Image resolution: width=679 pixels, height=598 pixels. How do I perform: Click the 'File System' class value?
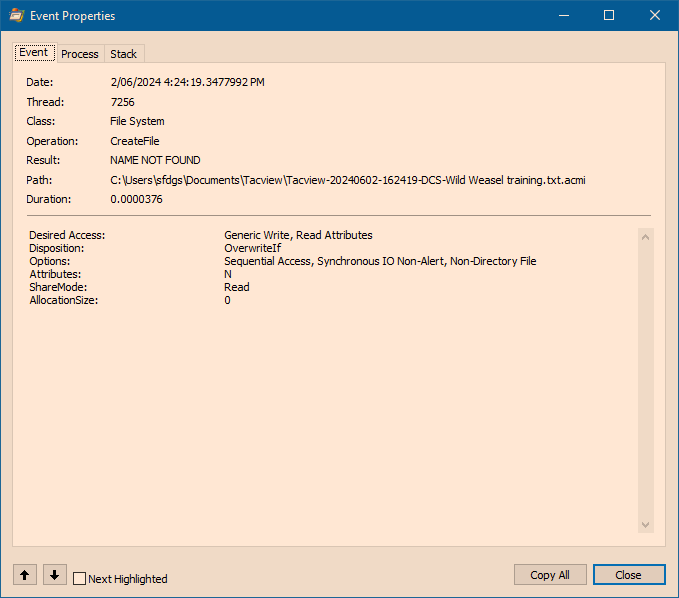[x=137, y=121]
